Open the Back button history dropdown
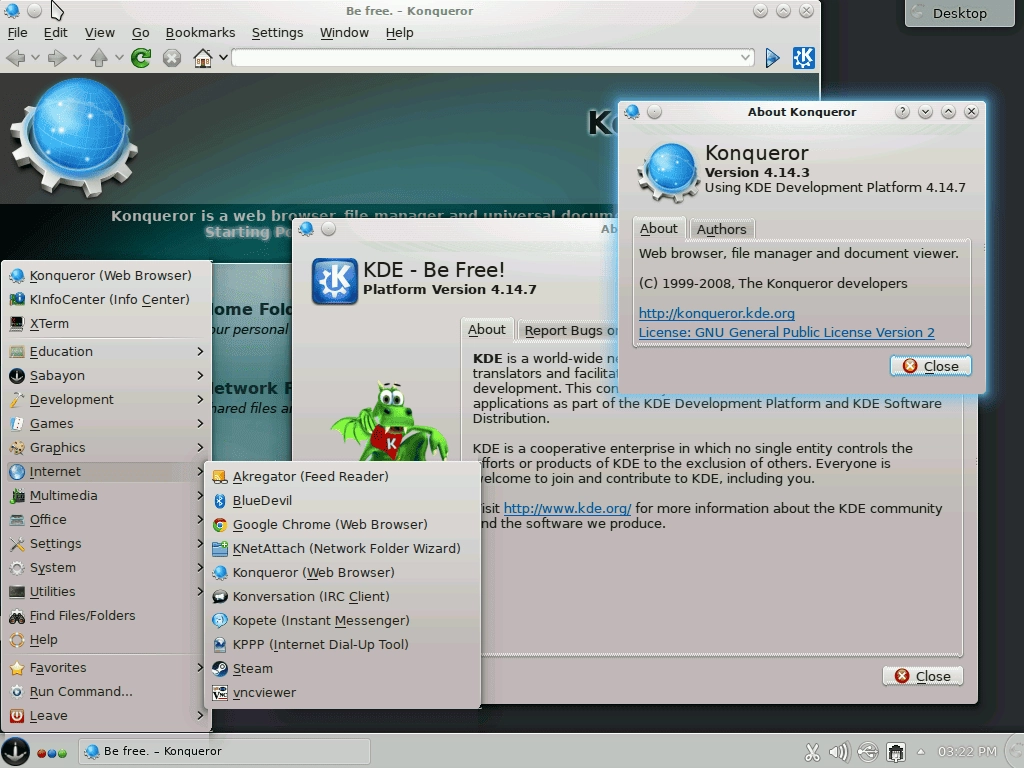This screenshot has width=1024, height=768. tap(35, 57)
